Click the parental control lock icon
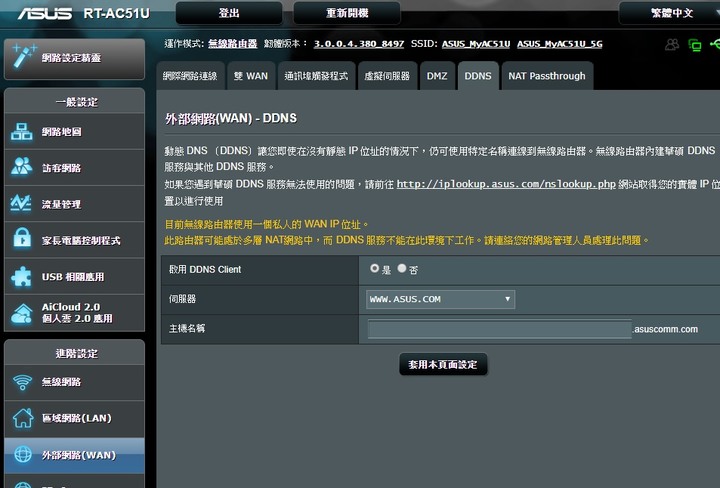Viewport: 720px width, 488px height. point(22,237)
